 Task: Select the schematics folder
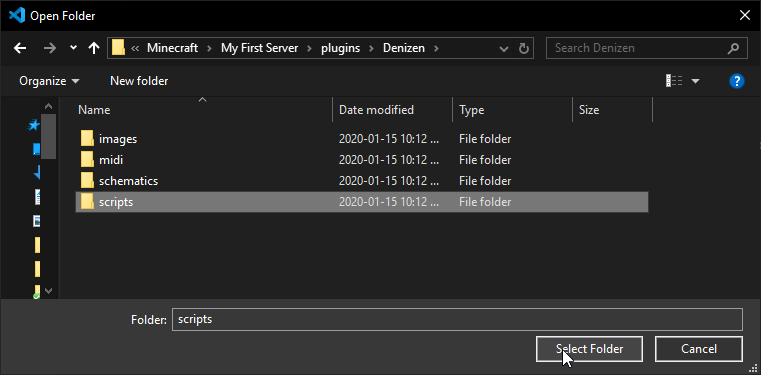point(362,181)
